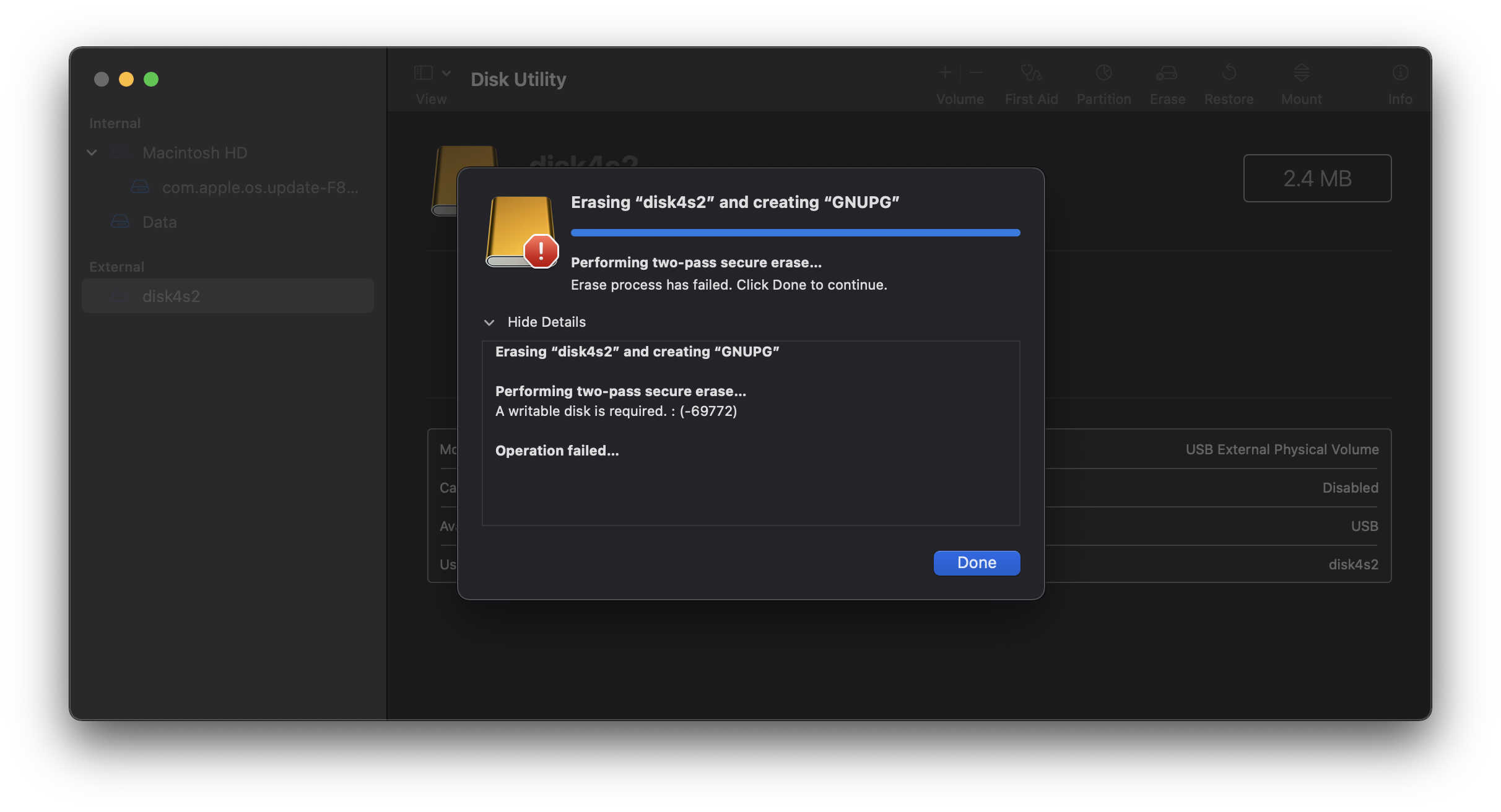Click the erase progress bar

tap(795, 233)
